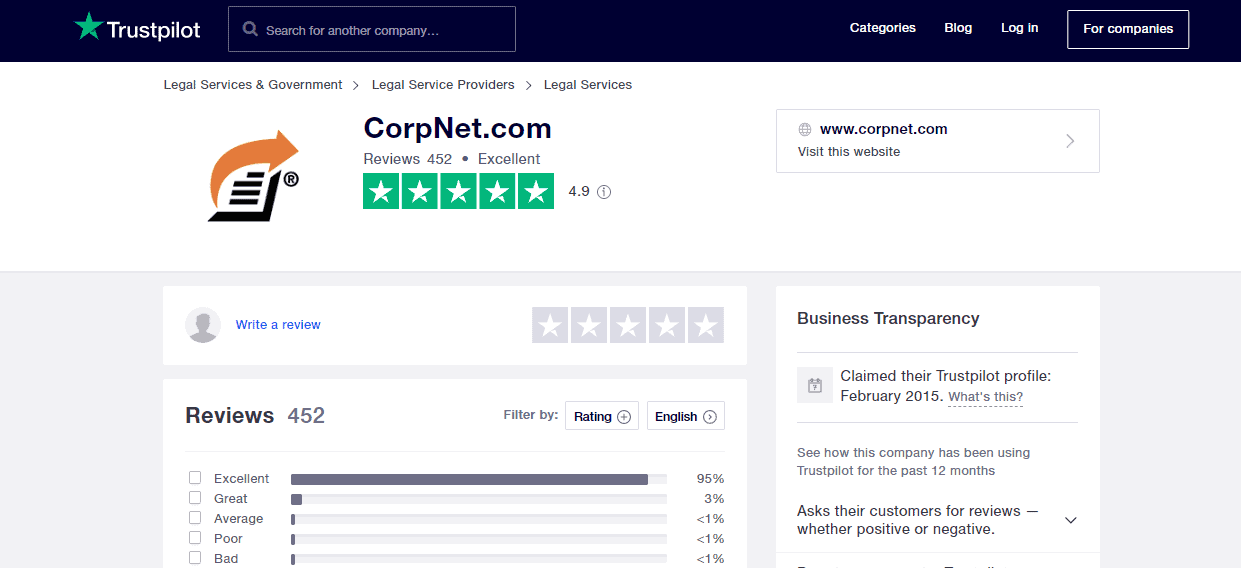This screenshot has height=568, width=1241.
Task: Click chevron arrow in corpnet website card
Action: coord(1070,141)
